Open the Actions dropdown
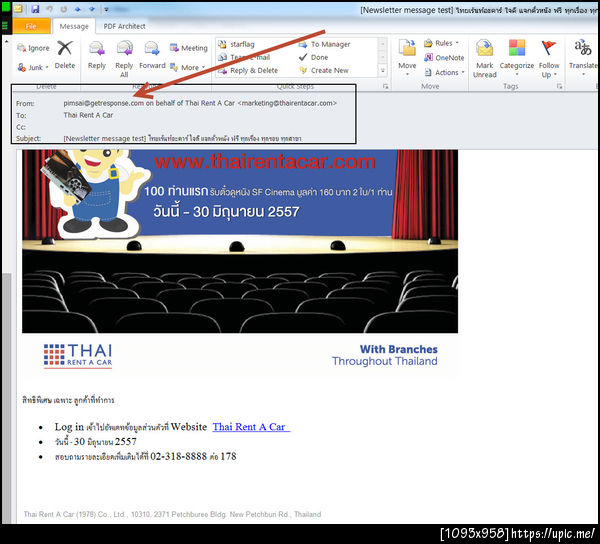The height and width of the screenshot is (544, 600). 444,72
